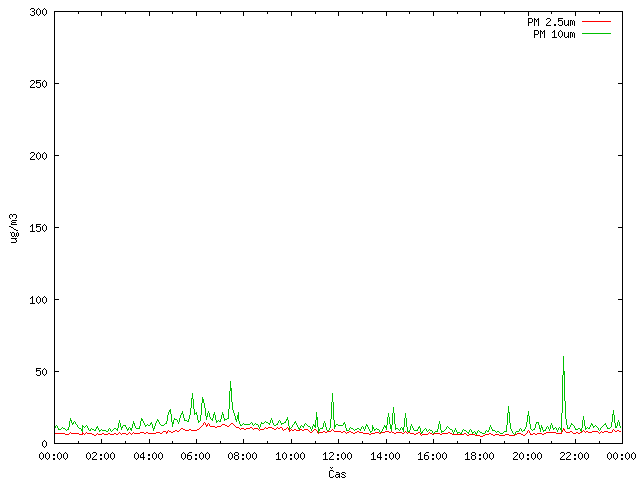Click the 04:00 x-axis label
Image resolution: width=640 pixels, height=480 pixels.
tap(148, 456)
